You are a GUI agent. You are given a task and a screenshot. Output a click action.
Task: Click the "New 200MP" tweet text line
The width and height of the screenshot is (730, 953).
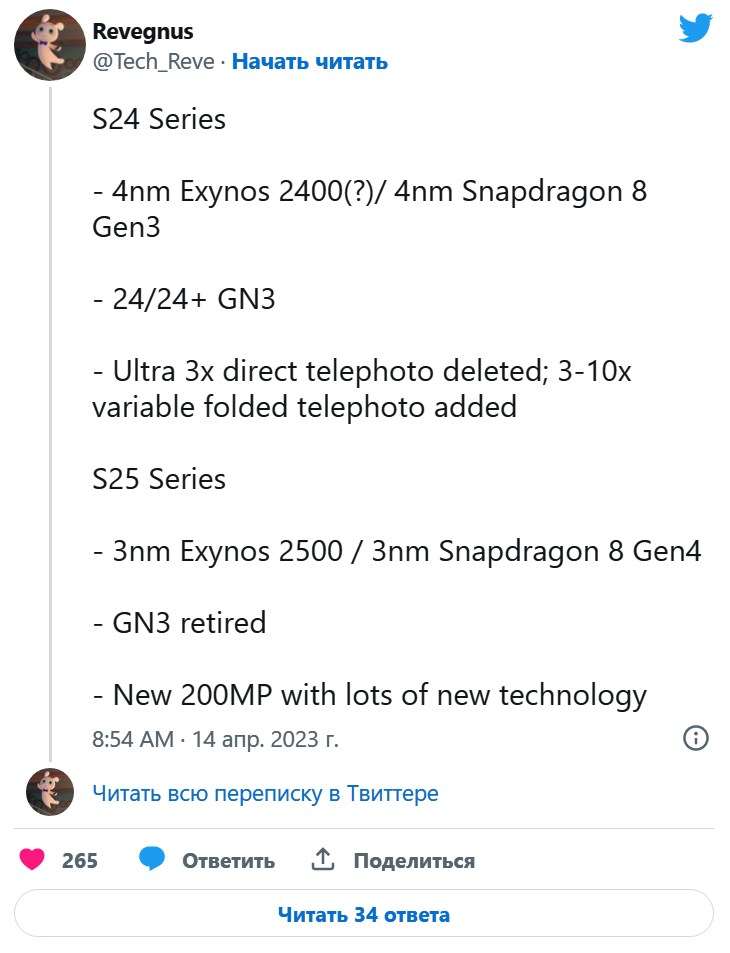pos(370,695)
